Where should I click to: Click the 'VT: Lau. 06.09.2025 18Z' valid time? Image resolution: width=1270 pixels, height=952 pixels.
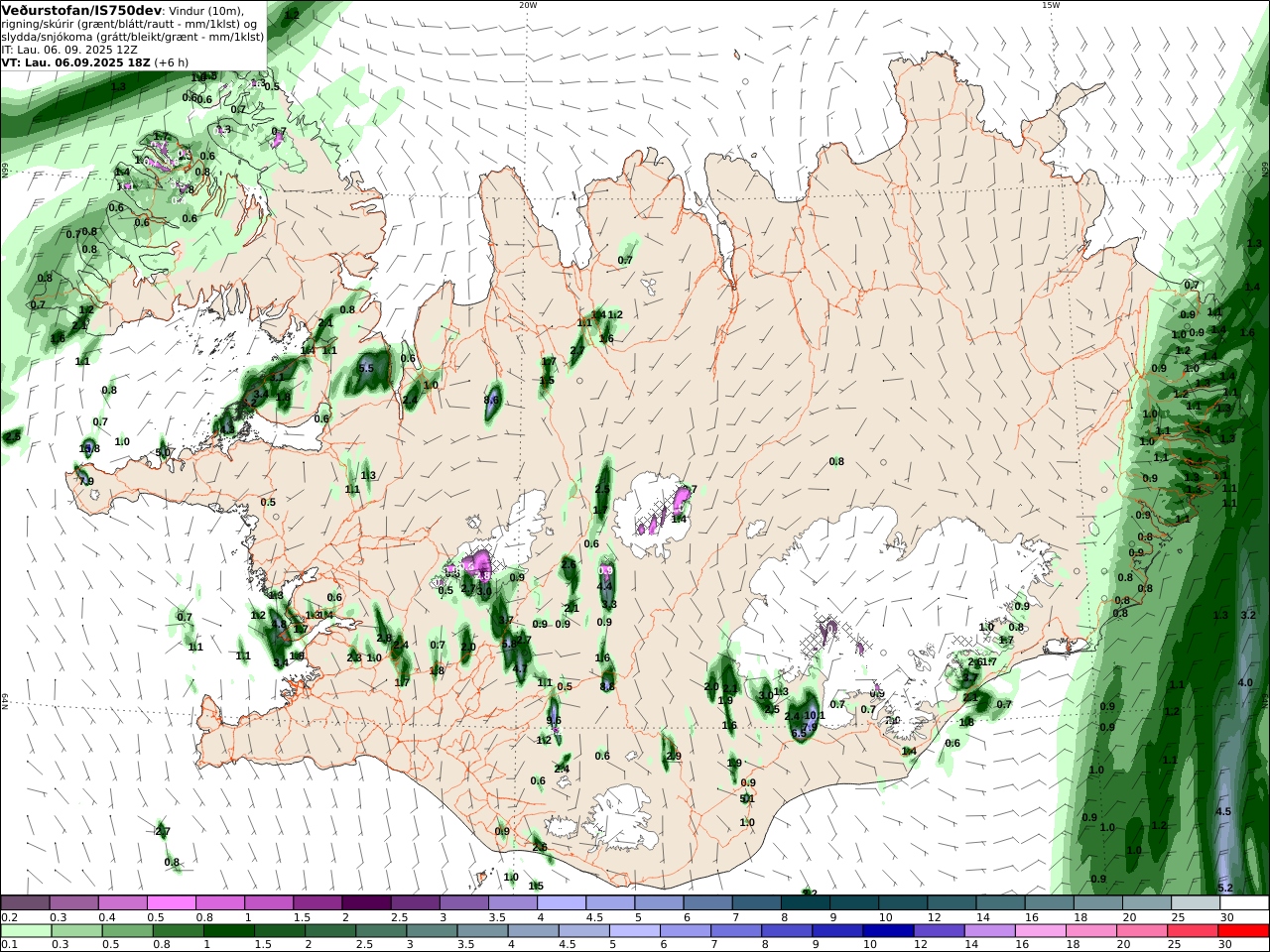point(75,61)
